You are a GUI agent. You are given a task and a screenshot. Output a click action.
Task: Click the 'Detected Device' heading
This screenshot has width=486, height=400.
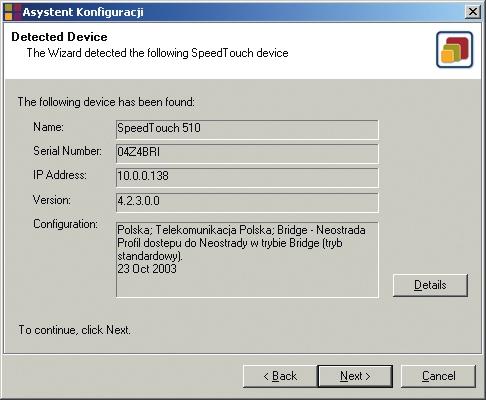pos(59,37)
